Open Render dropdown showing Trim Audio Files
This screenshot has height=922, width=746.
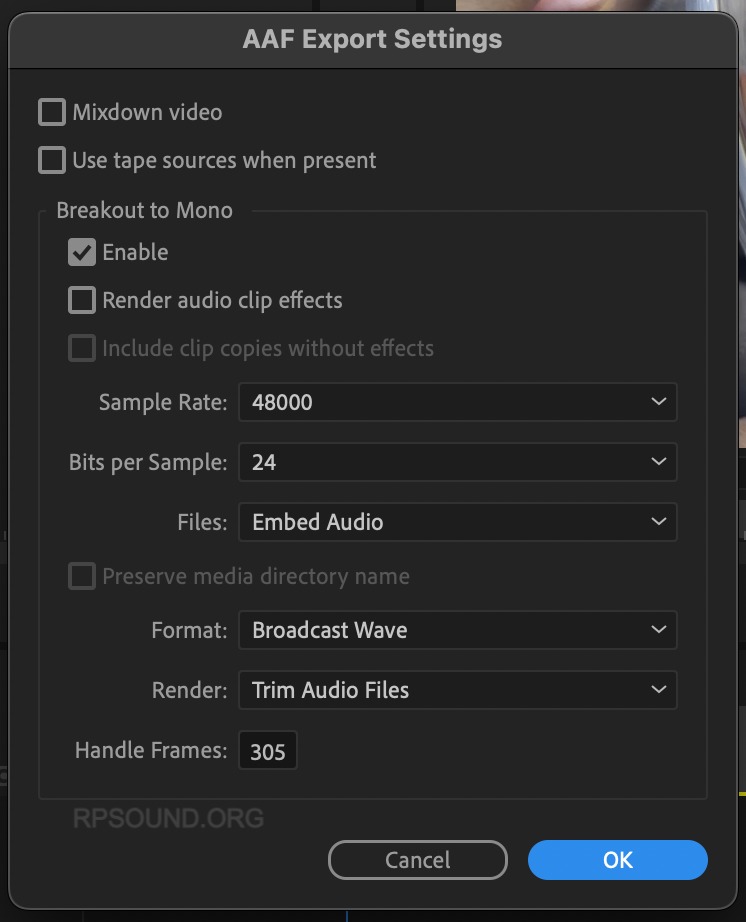click(x=457, y=690)
